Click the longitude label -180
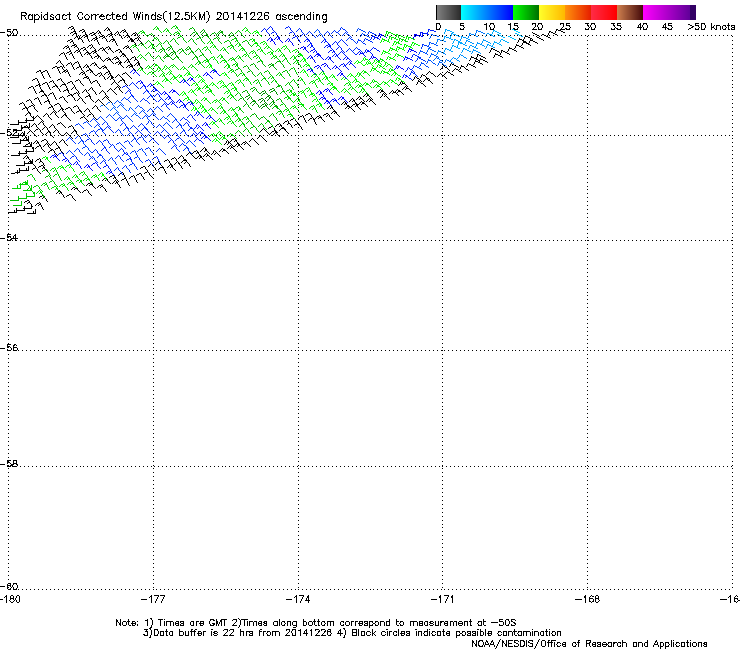740x650 pixels. 10,599
